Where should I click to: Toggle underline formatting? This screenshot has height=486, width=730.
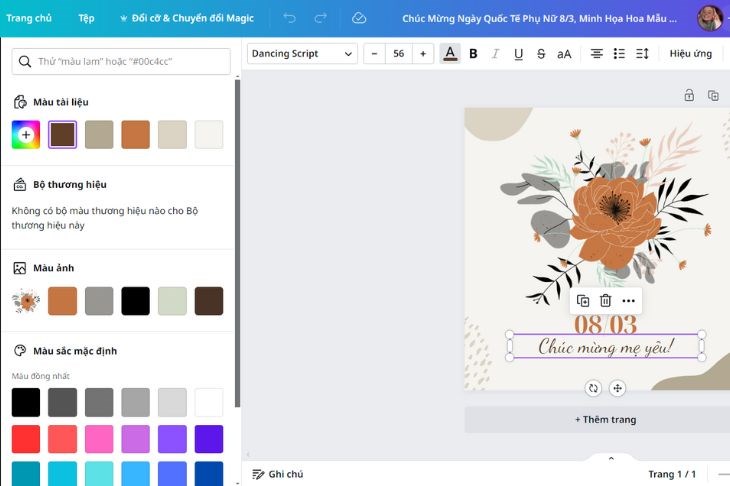pyautogui.click(x=518, y=54)
